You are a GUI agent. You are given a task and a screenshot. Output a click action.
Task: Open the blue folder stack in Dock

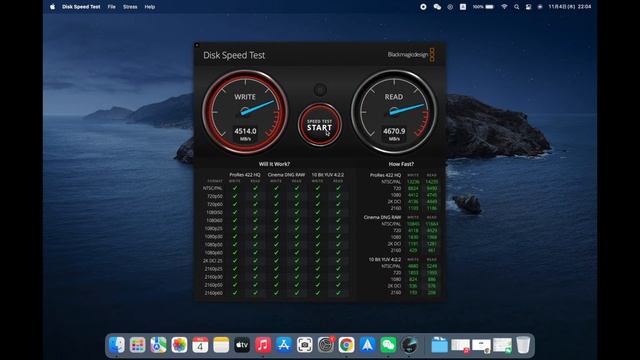(440, 345)
